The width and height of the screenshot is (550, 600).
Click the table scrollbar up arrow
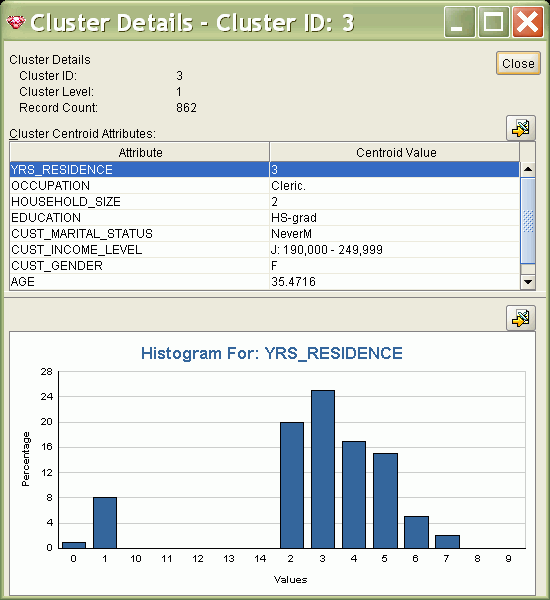[528, 169]
